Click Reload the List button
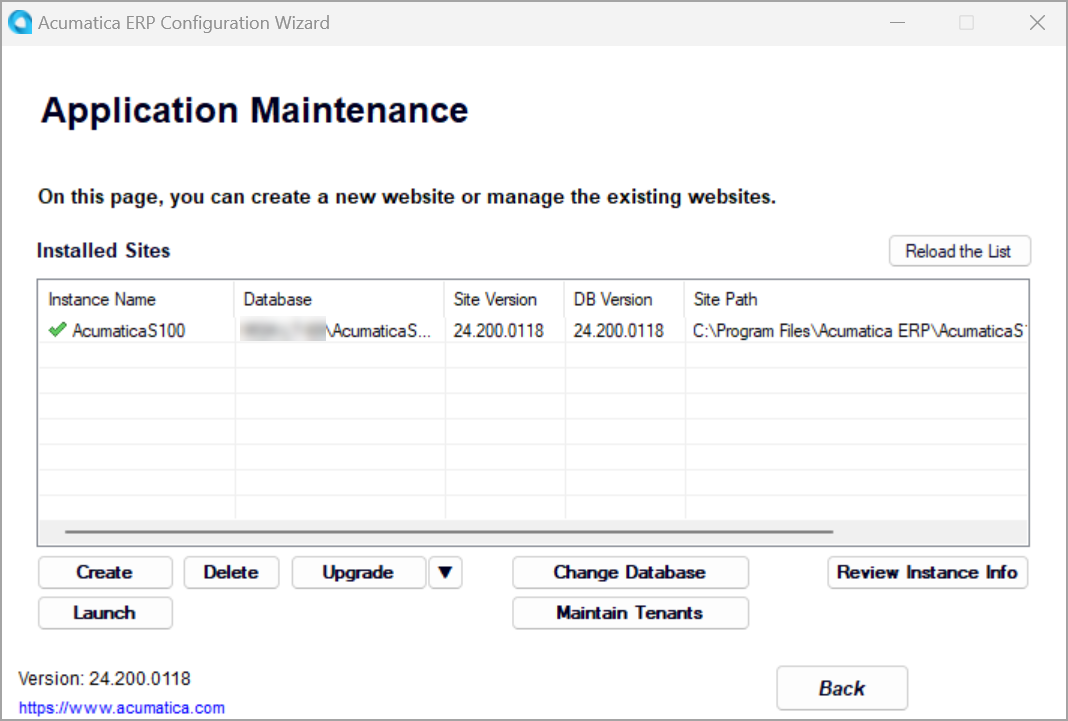The width and height of the screenshot is (1068, 721). (959, 251)
